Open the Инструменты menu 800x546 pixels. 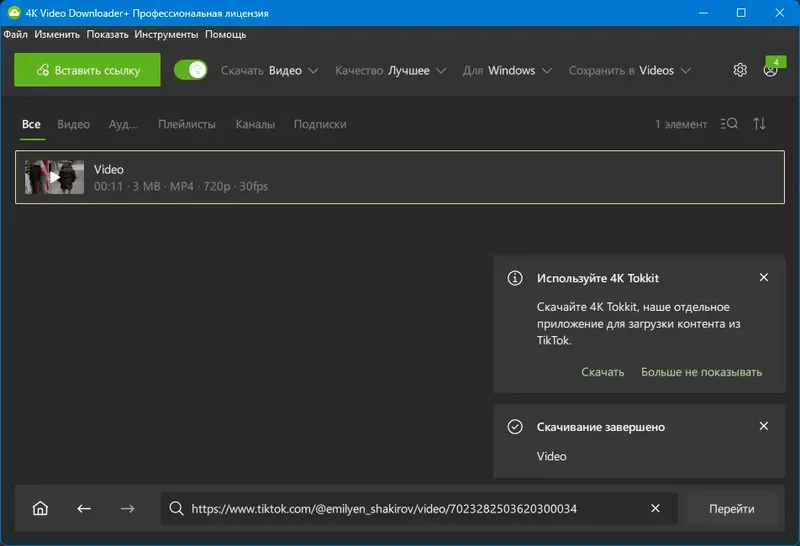(x=166, y=34)
